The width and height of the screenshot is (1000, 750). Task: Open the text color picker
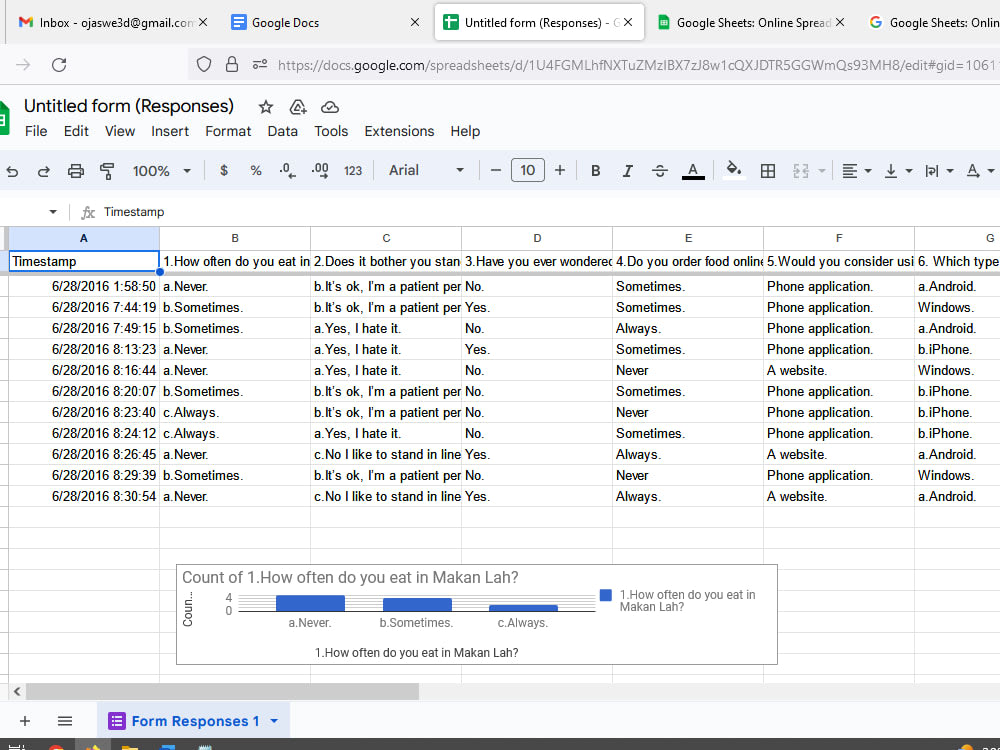tap(693, 171)
